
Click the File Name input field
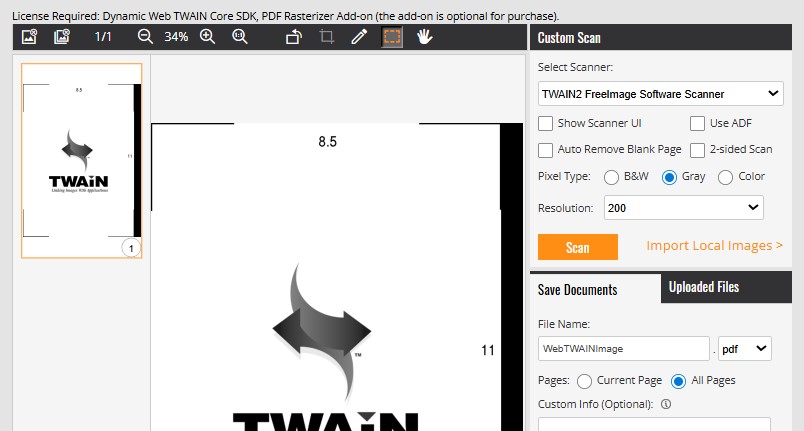tap(624, 348)
